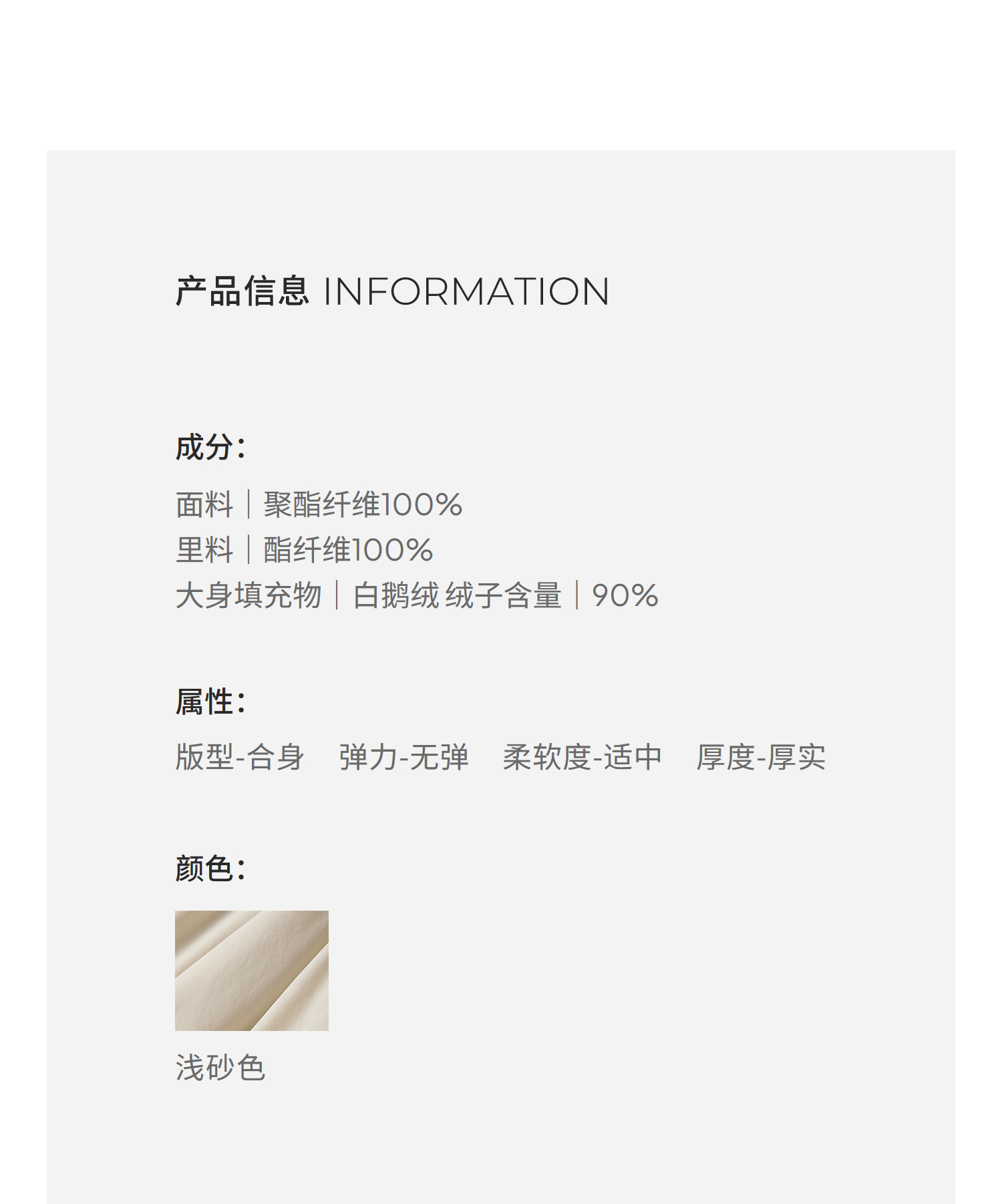Click the INFORMATION title word

[466, 292]
